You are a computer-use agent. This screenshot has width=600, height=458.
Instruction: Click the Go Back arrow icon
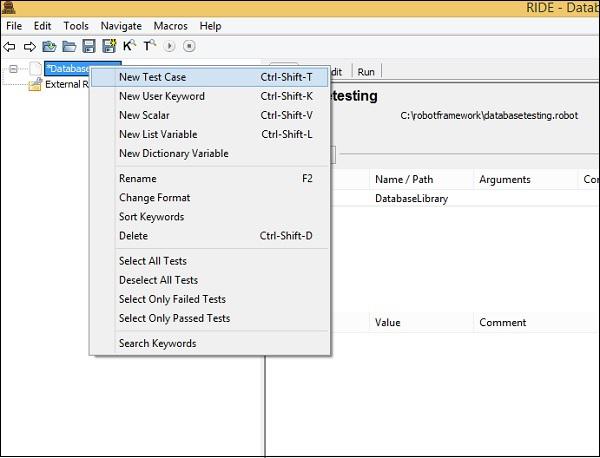(10, 46)
